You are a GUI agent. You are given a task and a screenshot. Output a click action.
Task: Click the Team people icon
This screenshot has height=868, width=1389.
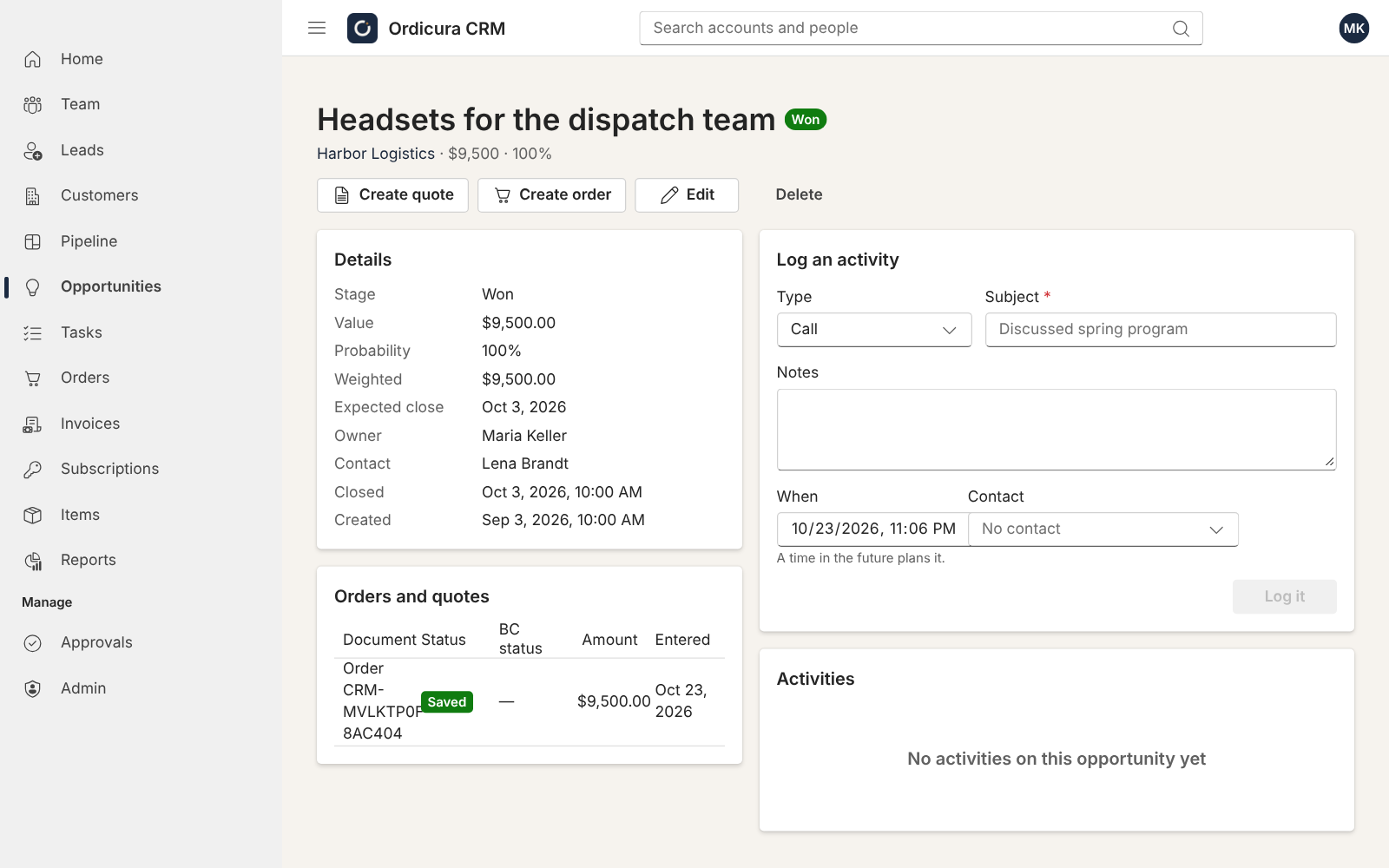33,105
